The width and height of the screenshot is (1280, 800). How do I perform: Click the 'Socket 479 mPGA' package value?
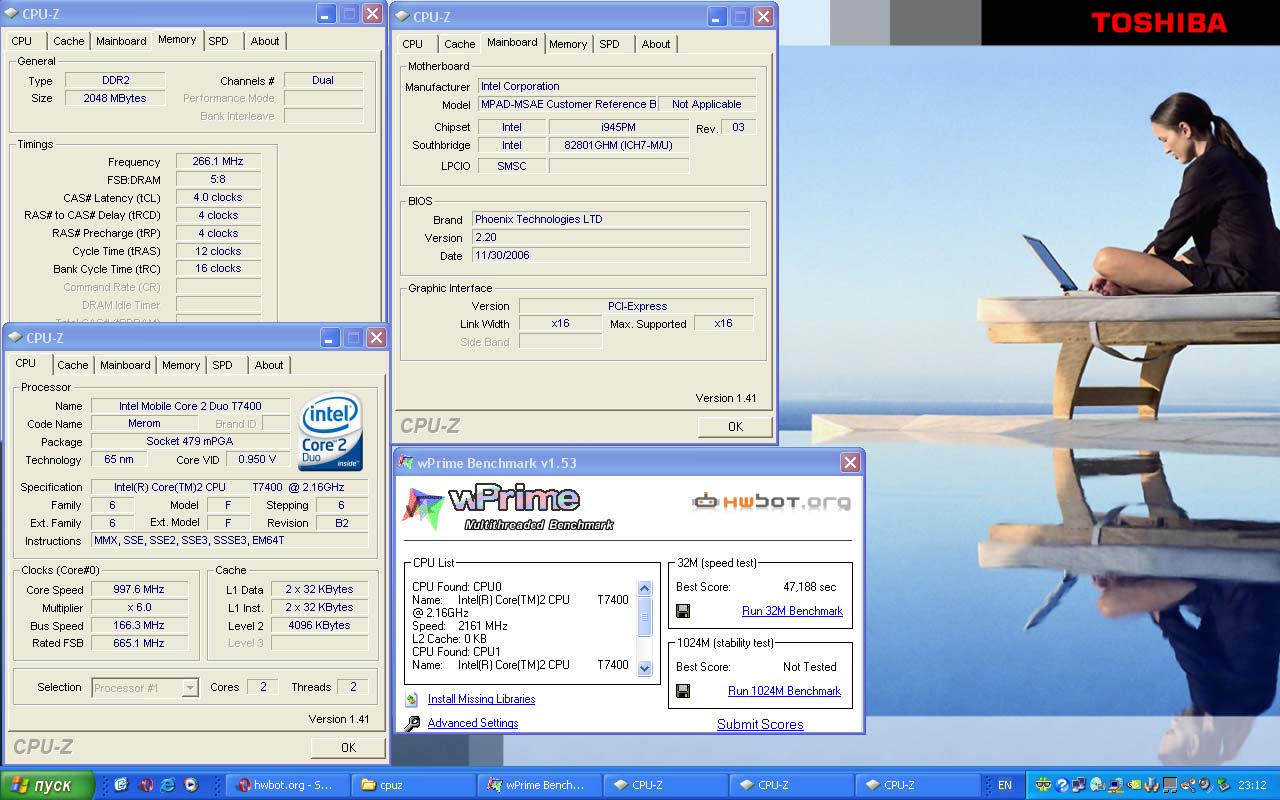coord(190,441)
